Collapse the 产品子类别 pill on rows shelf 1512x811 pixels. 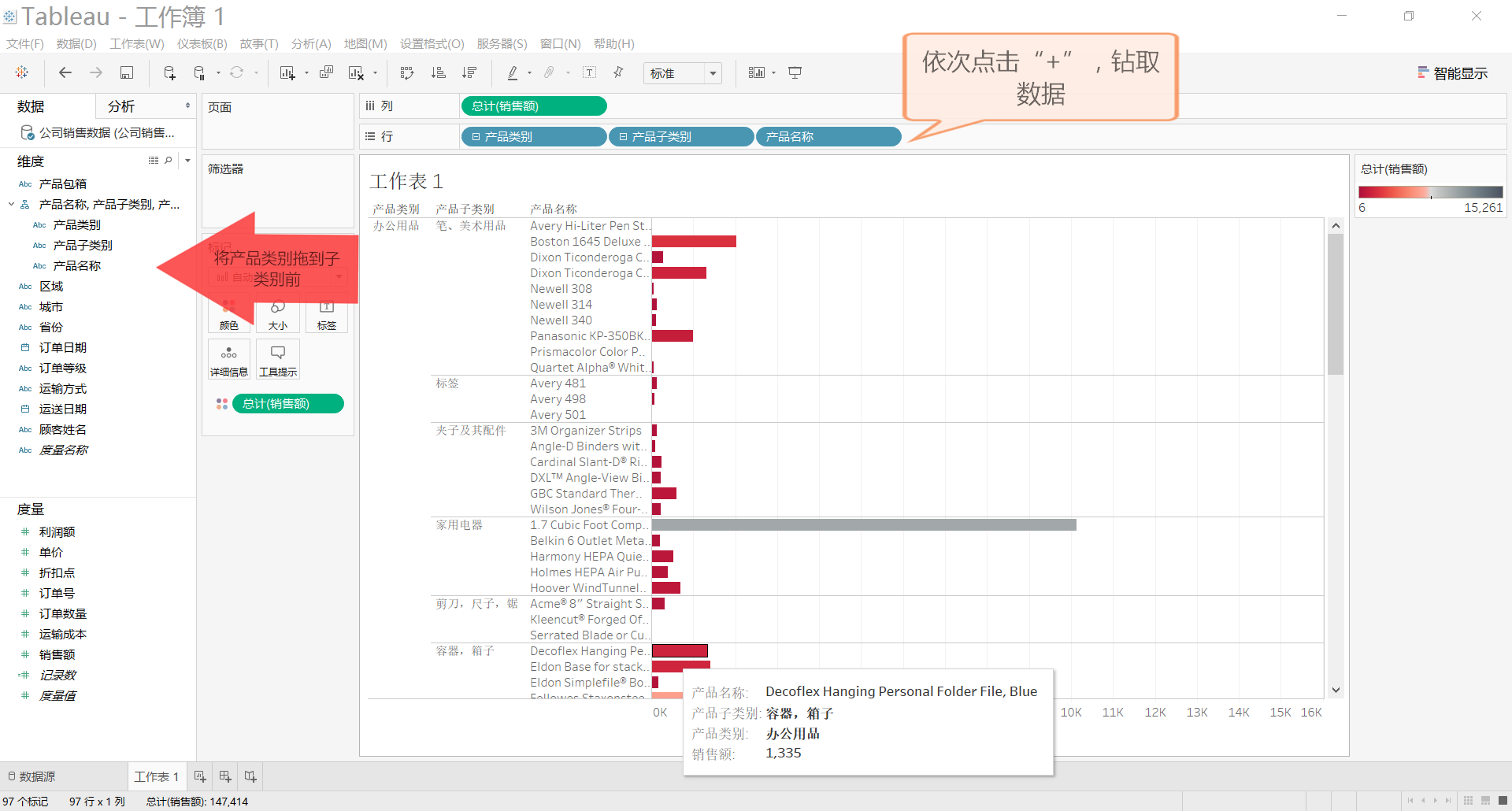tap(623, 137)
